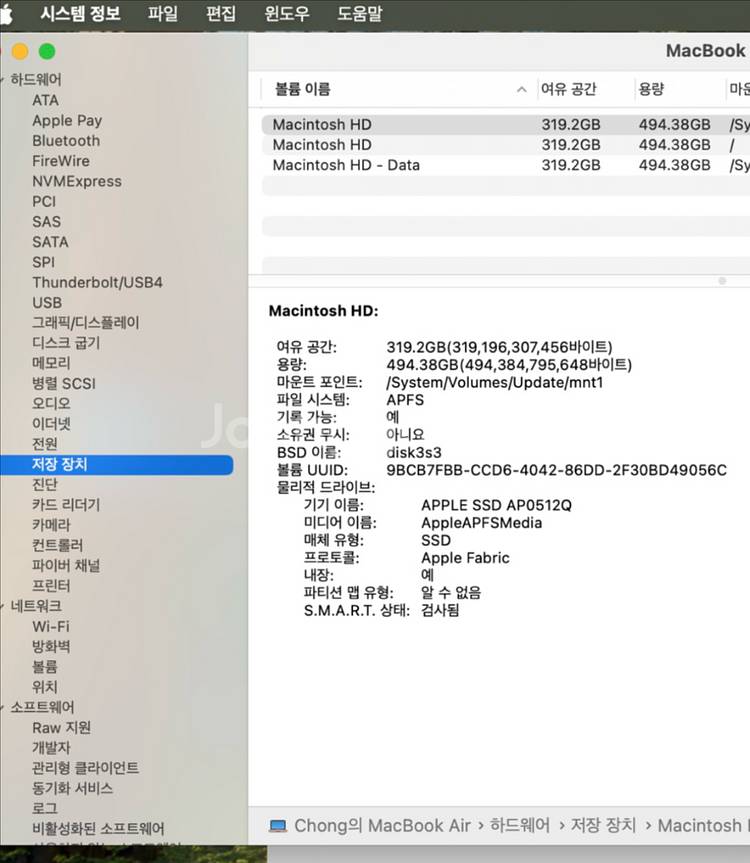Select 비활성화된 소프트웨어 in the sidebar
The height and width of the screenshot is (863, 750).
[x=98, y=829]
